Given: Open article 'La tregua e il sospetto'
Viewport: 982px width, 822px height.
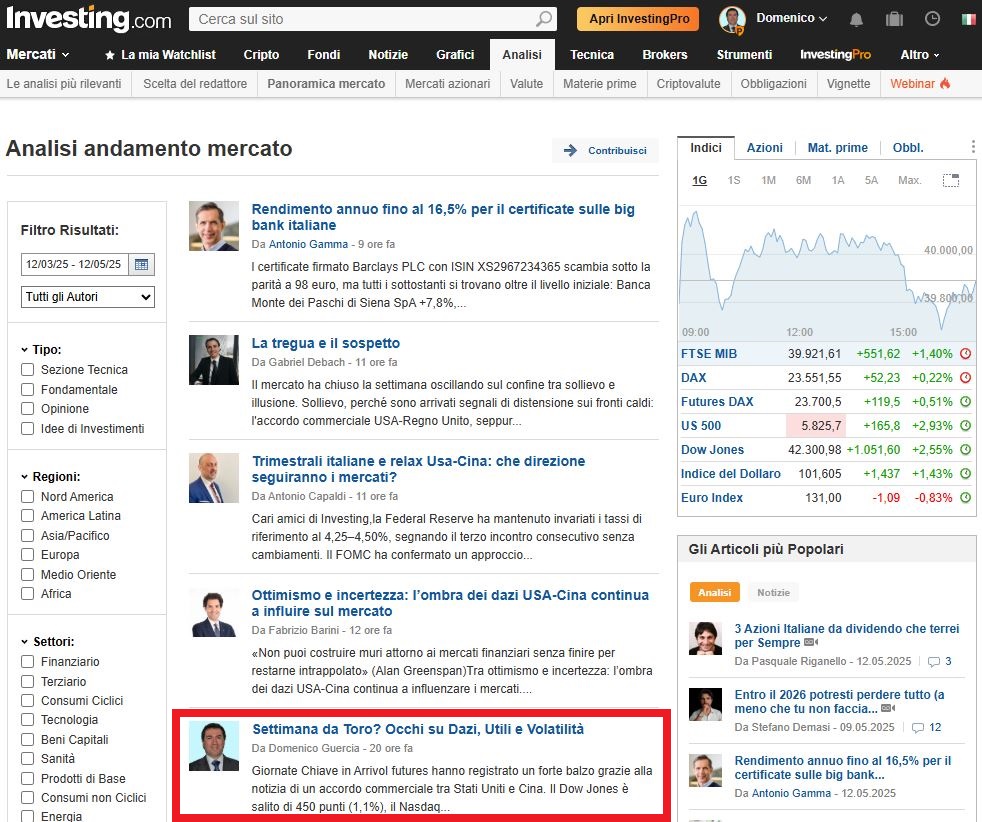Looking at the screenshot, I should tap(326, 343).
